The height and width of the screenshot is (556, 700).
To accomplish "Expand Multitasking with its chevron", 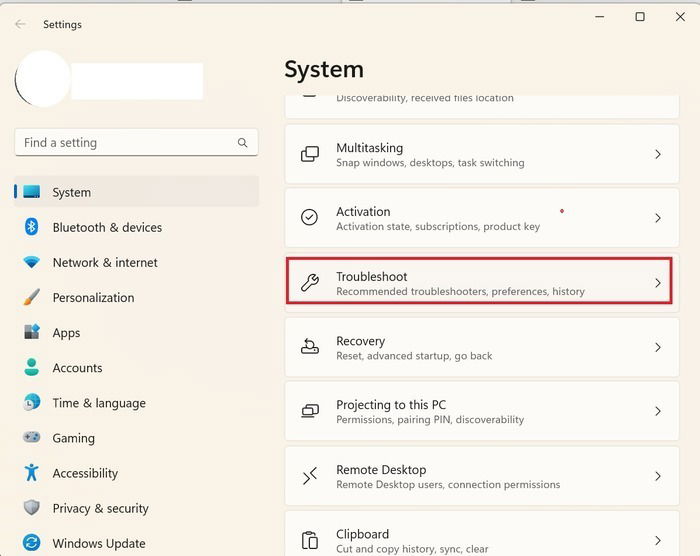I will coord(658,155).
